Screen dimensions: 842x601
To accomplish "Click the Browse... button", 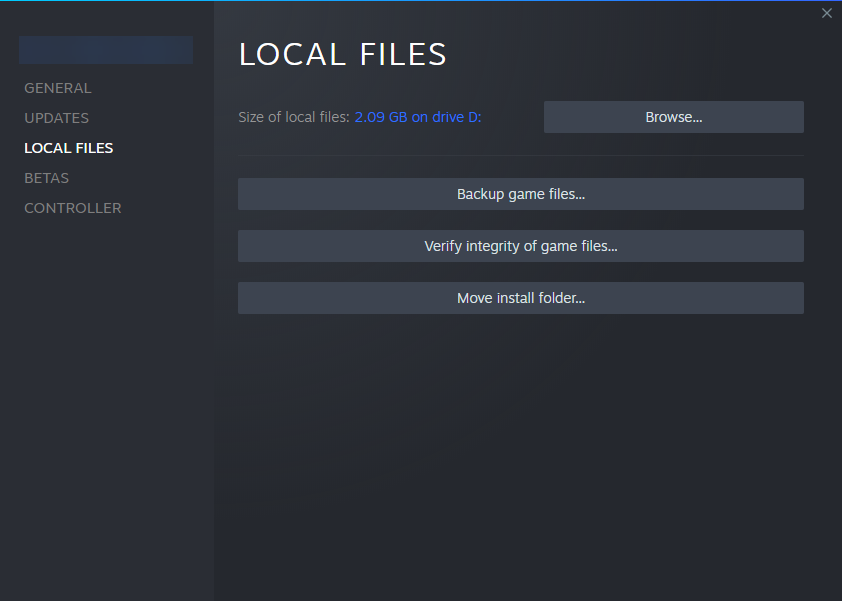I will [673, 117].
